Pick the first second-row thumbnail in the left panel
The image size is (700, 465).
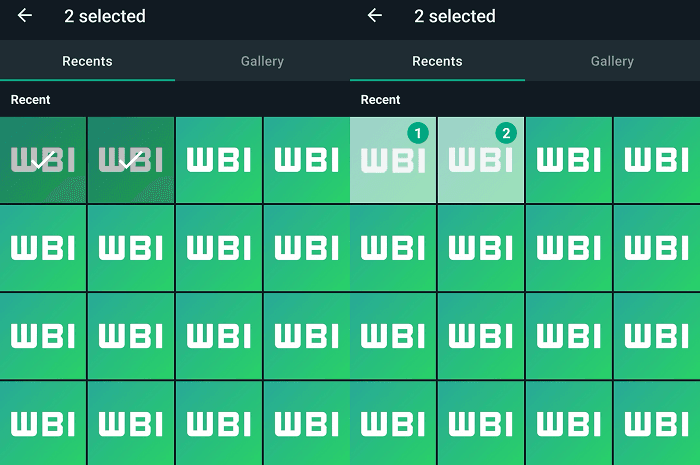pyautogui.click(x=42, y=248)
